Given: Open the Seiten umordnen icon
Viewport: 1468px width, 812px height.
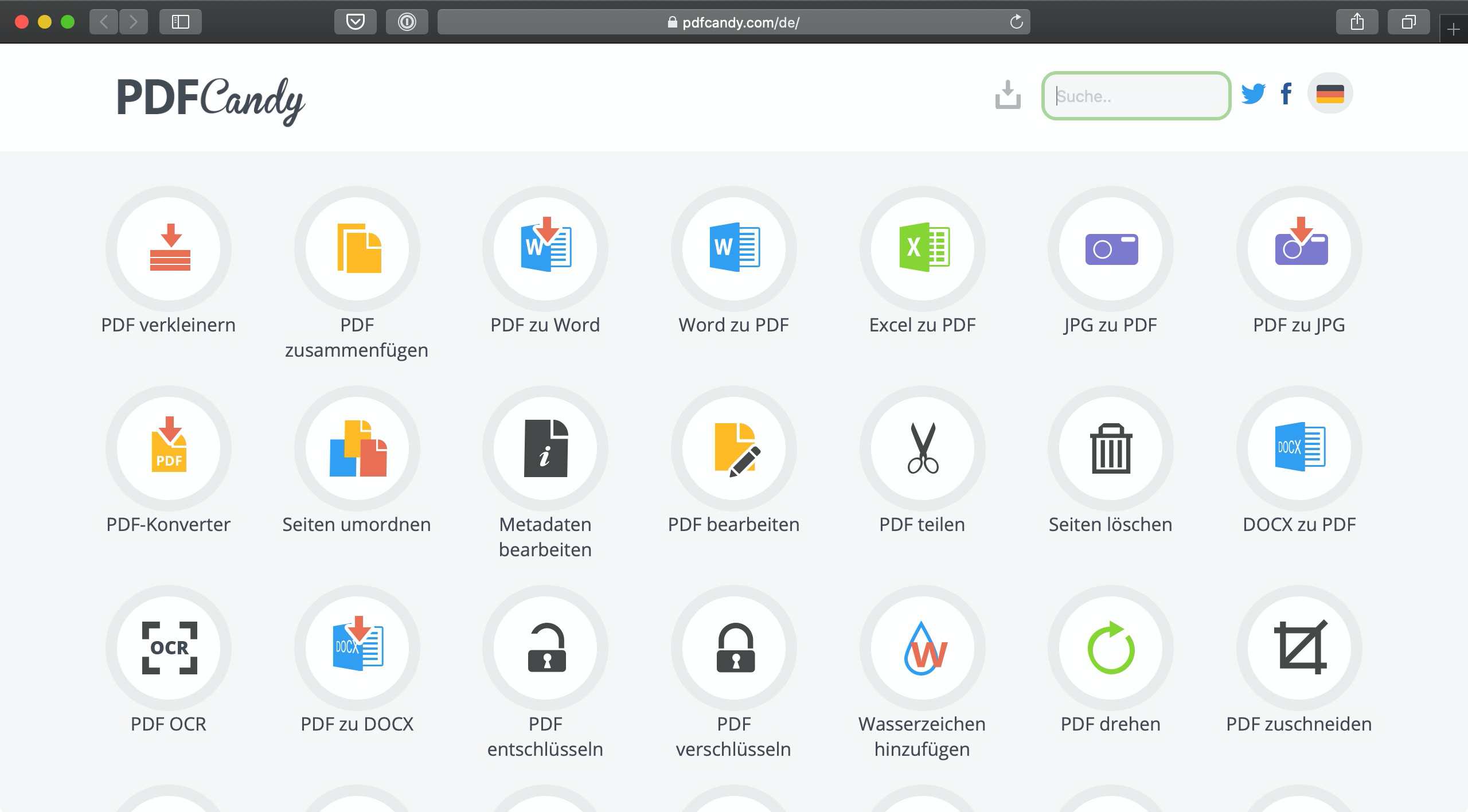Looking at the screenshot, I should (357, 448).
